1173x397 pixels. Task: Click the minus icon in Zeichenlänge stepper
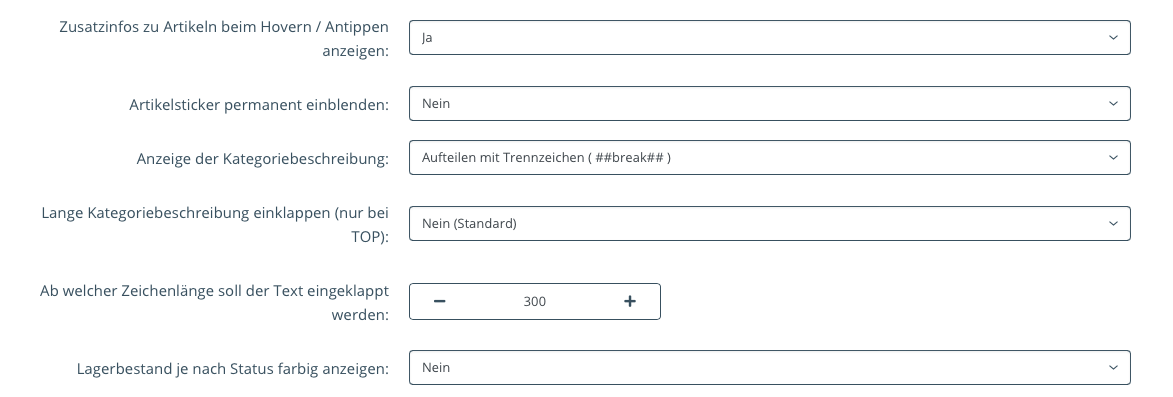coord(440,301)
